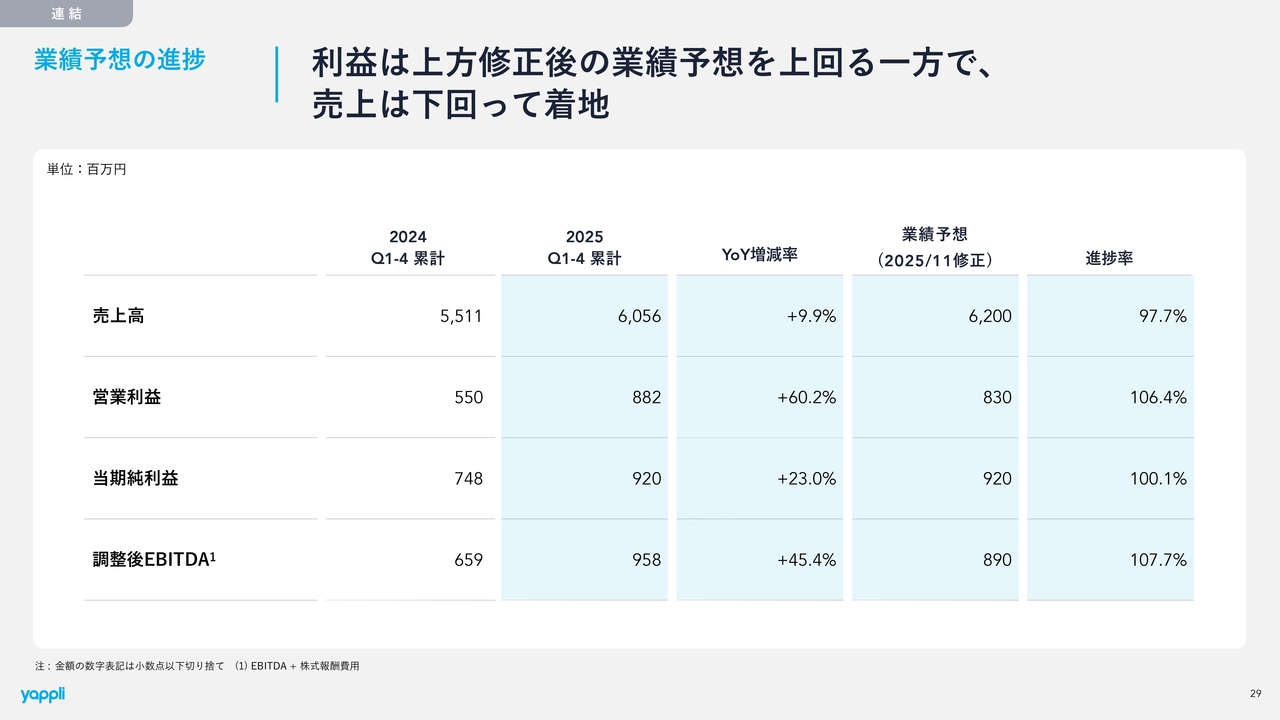The height and width of the screenshot is (720, 1280).
Task: Select the 当期純利益 row label
Action: pos(136,478)
